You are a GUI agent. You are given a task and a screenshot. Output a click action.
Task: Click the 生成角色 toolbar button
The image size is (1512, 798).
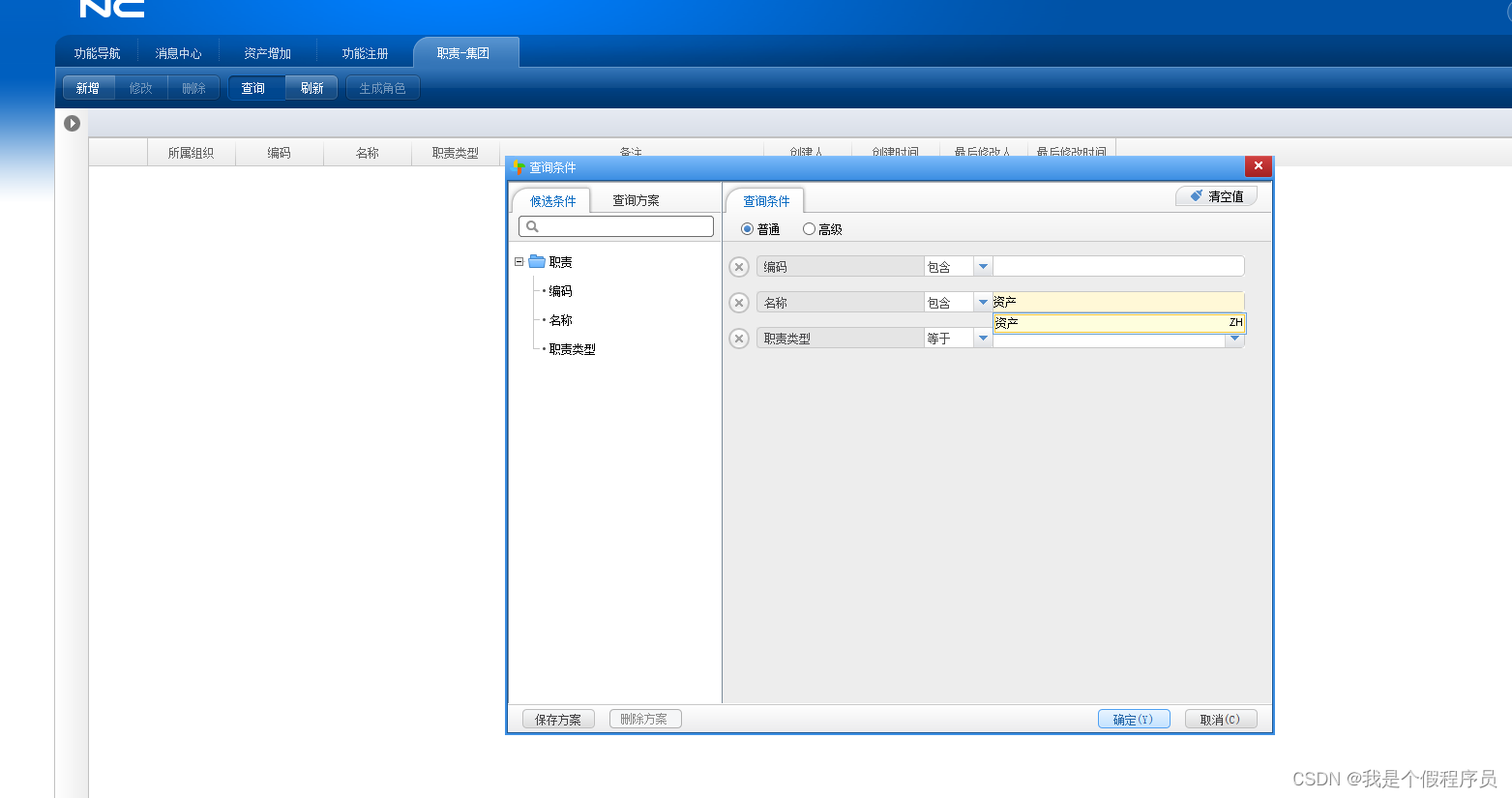coord(383,88)
